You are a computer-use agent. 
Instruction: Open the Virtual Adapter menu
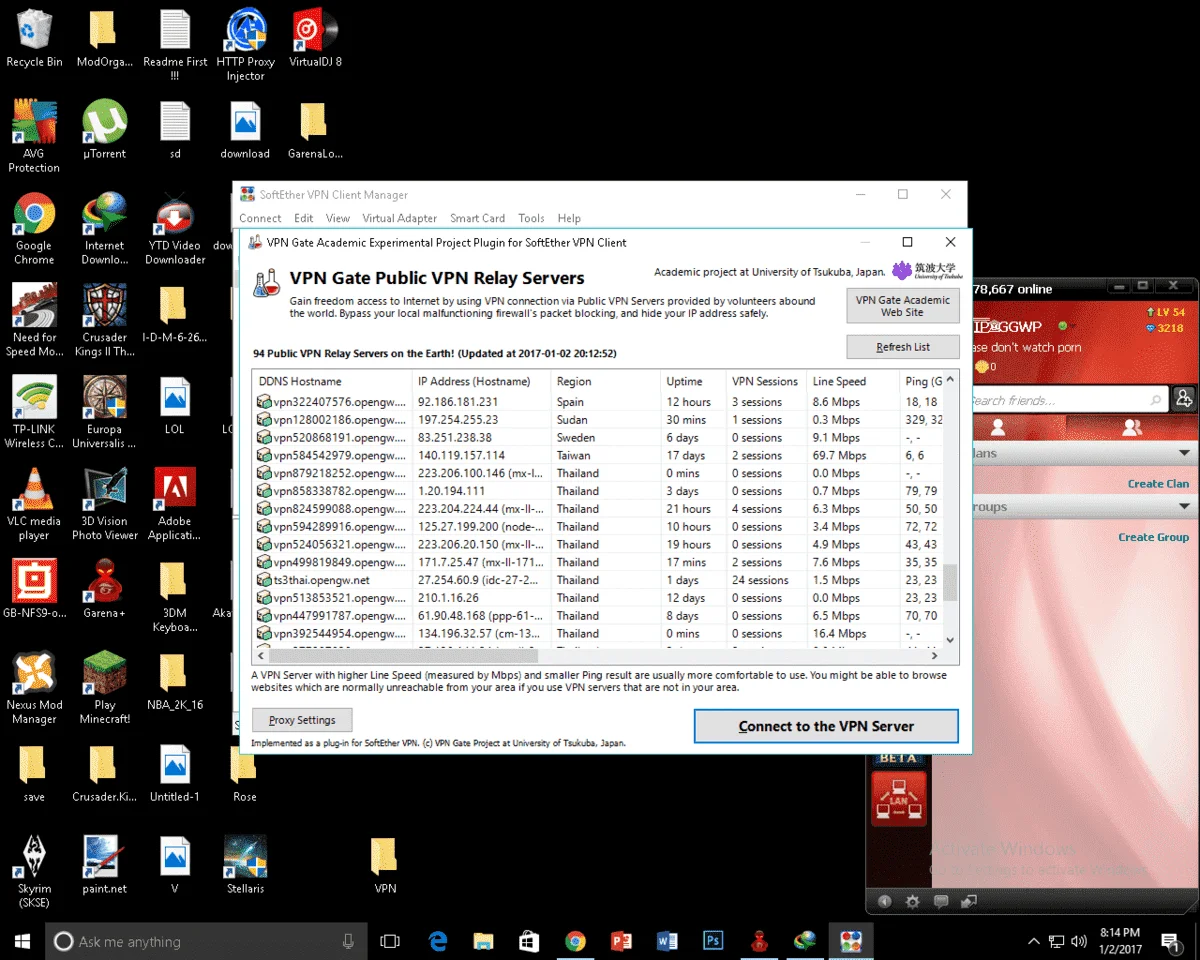coord(400,218)
